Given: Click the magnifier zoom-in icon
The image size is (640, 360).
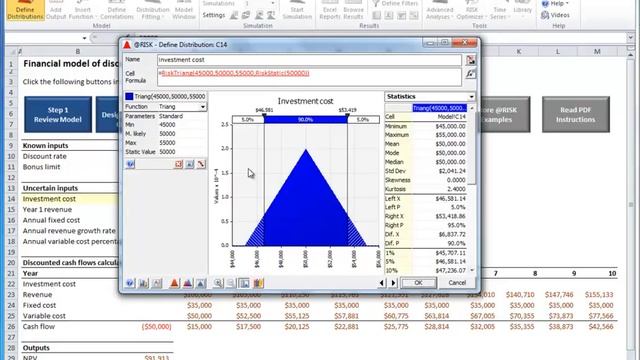Looking at the screenshot, I should 218,283.
